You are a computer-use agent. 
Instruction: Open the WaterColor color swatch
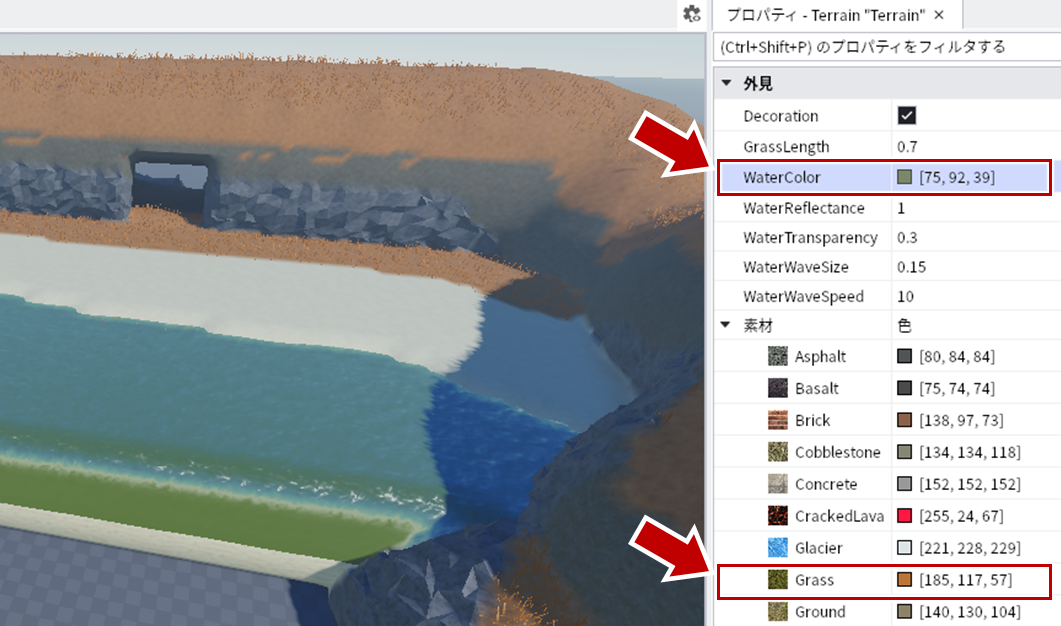click(x=904, y=177)
